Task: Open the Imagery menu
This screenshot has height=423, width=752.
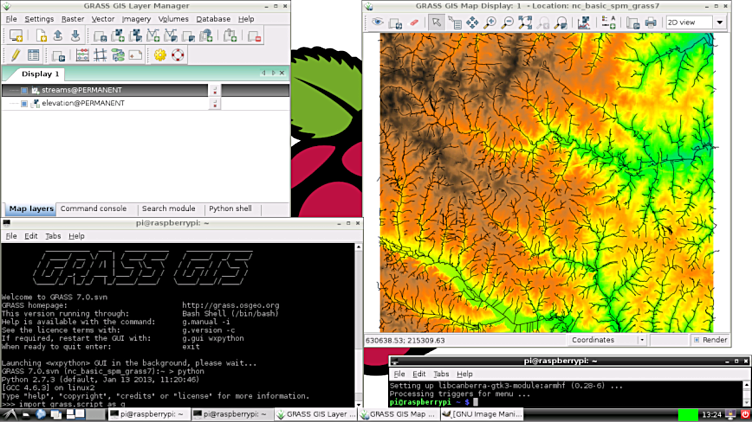Action: (136, 19)
